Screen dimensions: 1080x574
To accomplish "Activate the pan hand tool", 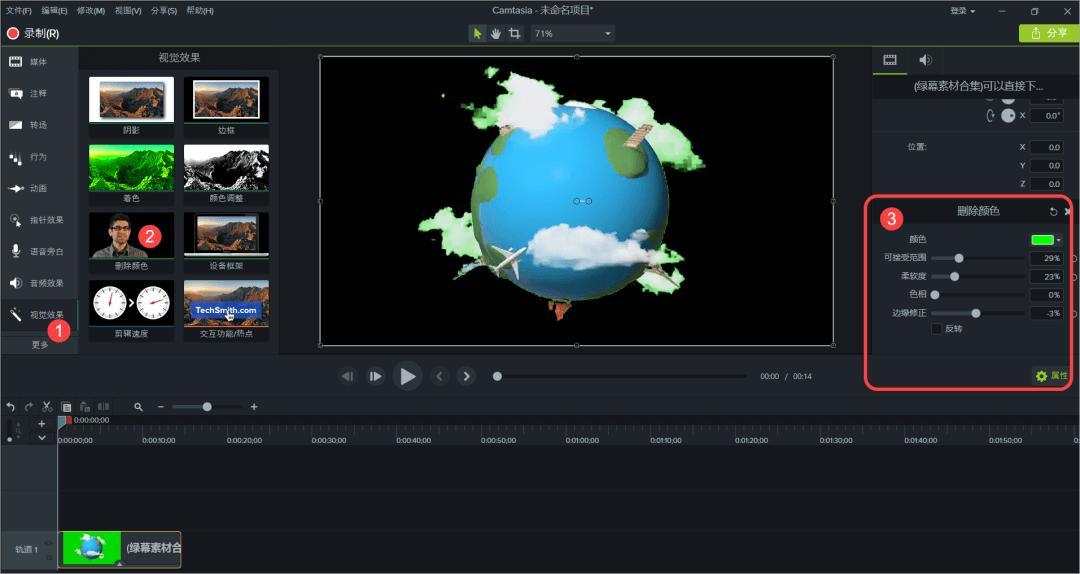I will (496, 33).
